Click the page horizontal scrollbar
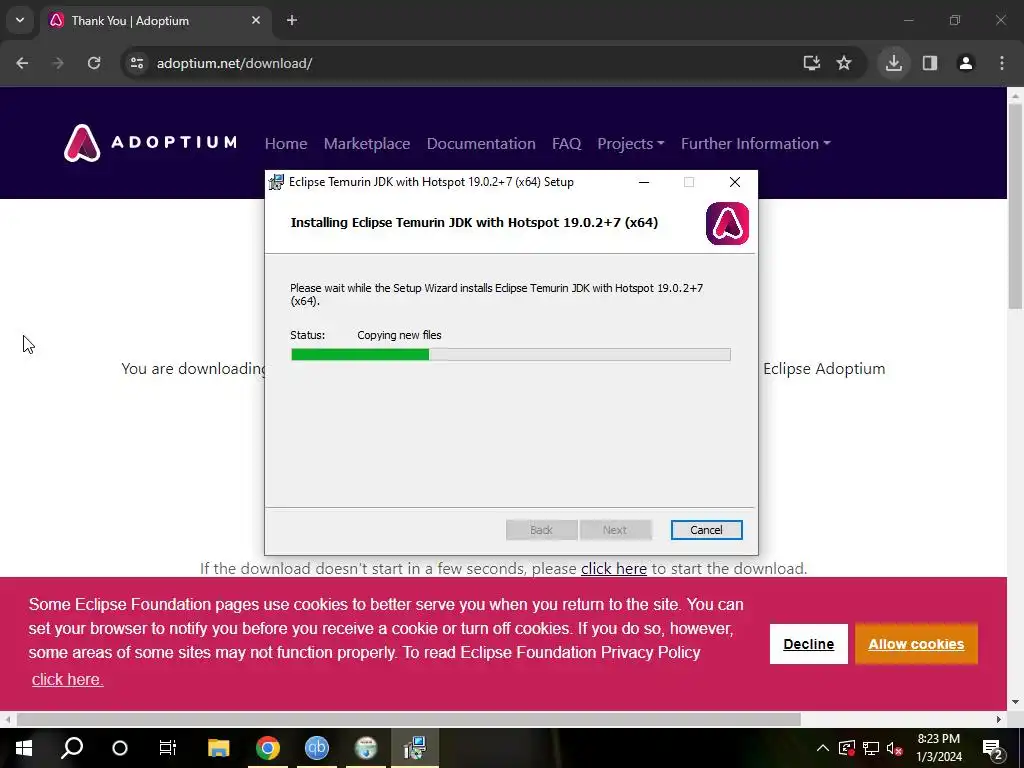This screenshot has height=768, width=1024. 409,719
